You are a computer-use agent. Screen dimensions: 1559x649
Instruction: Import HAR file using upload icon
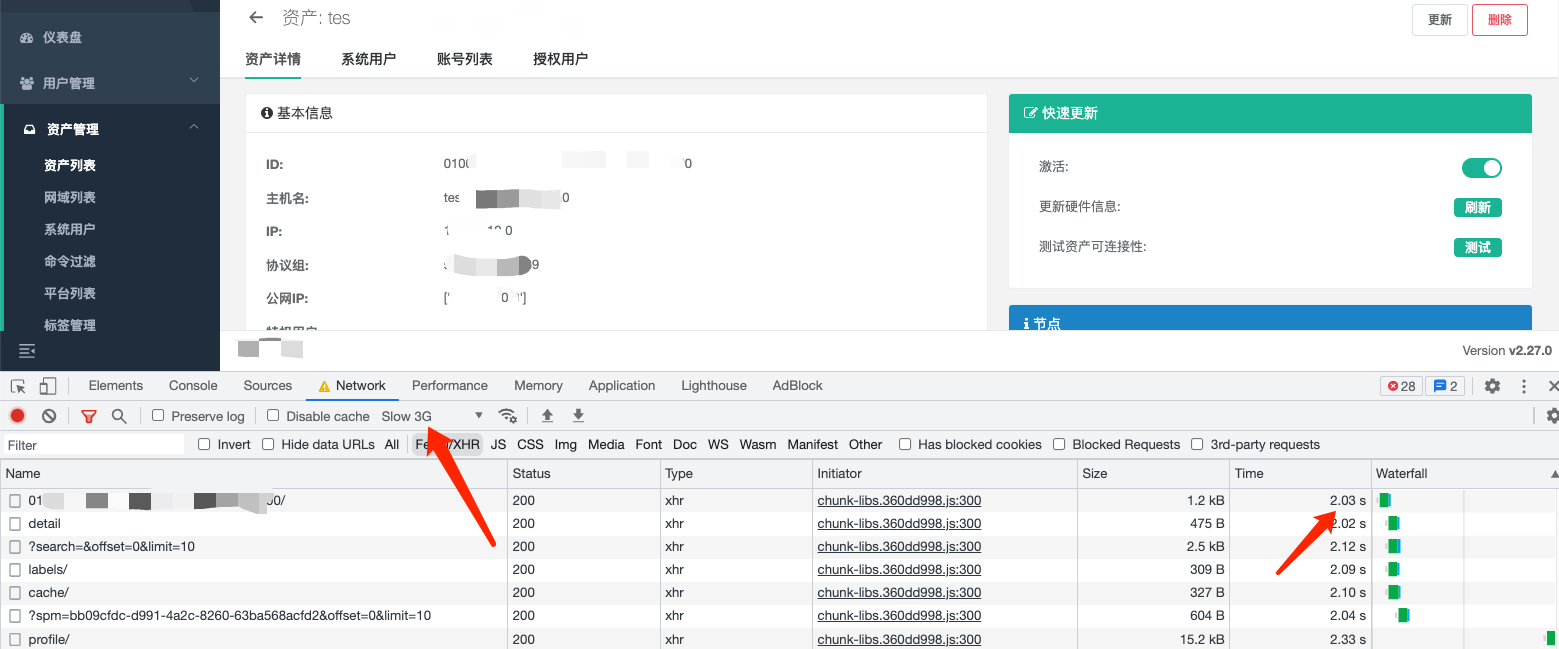546,414
